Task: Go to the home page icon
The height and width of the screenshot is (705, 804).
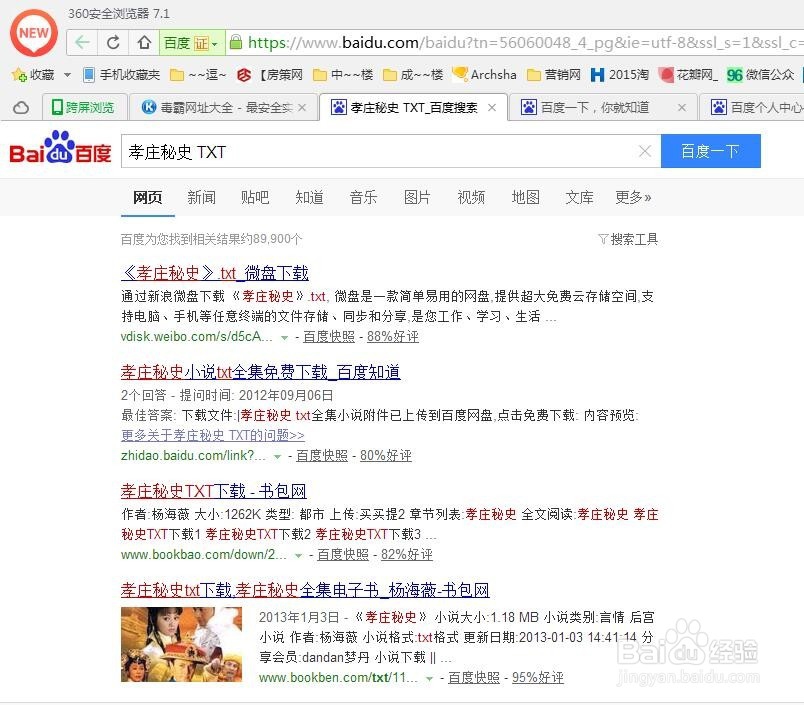Action: tap(144, 43)
